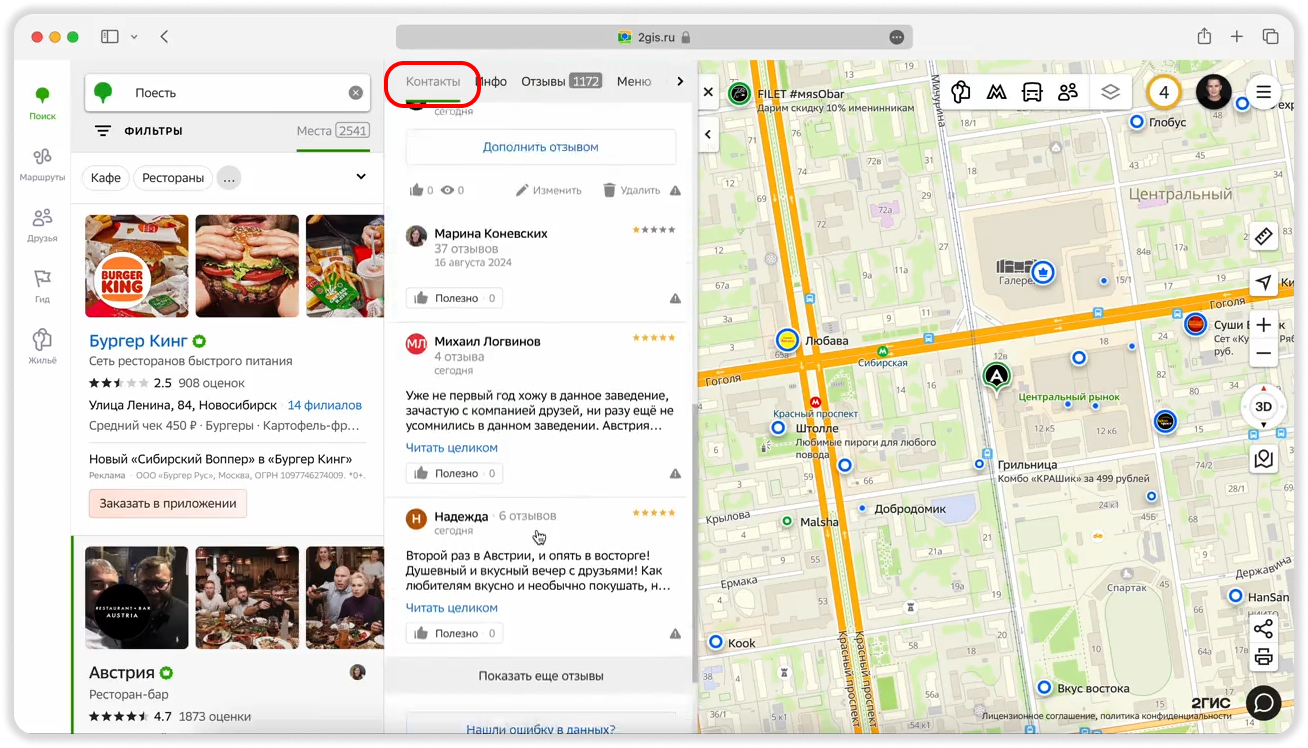
Task: Open the Поиск section in the sidebar
Action: [x=42, y=103]
